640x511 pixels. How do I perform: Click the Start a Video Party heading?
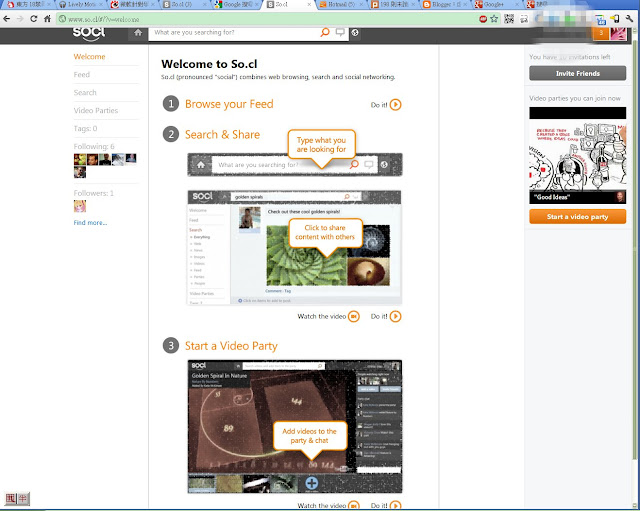[231, 346]
